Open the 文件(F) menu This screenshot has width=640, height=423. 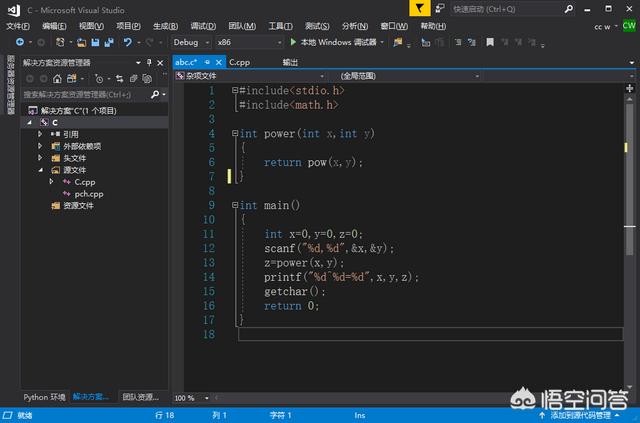click(18, 26)
